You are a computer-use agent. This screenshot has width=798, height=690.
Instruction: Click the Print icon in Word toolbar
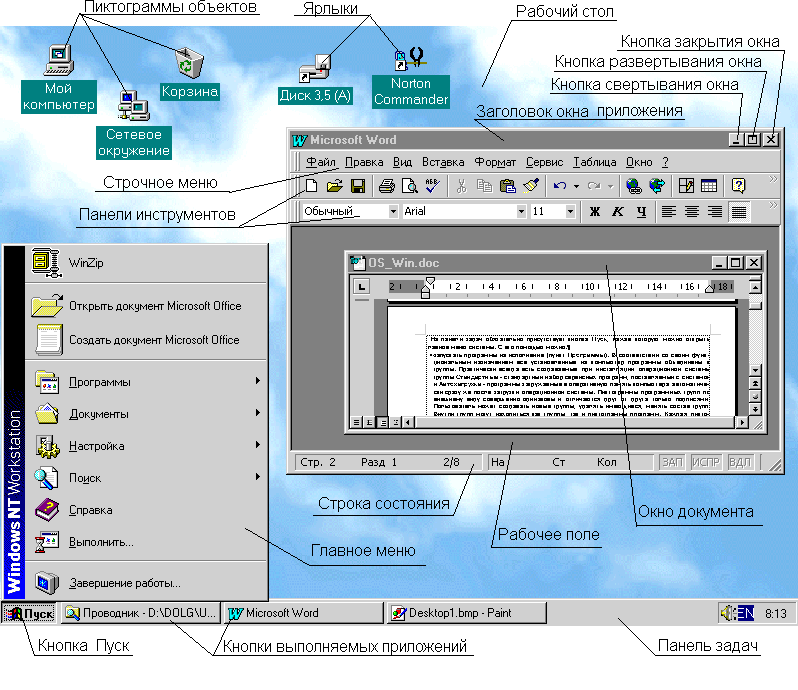[387, 186]
